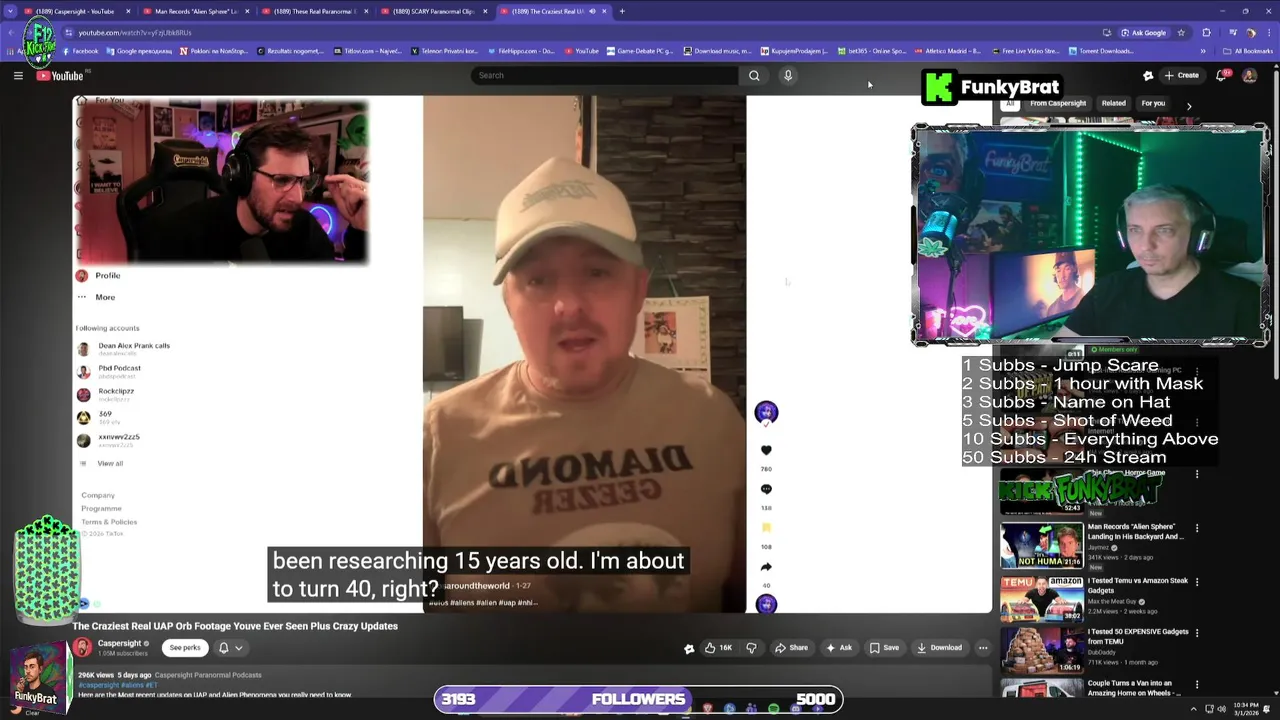Viewport: 1280px width, 720px height.
Task: Show more filter chips with arrow
Action: [1189, 105]
